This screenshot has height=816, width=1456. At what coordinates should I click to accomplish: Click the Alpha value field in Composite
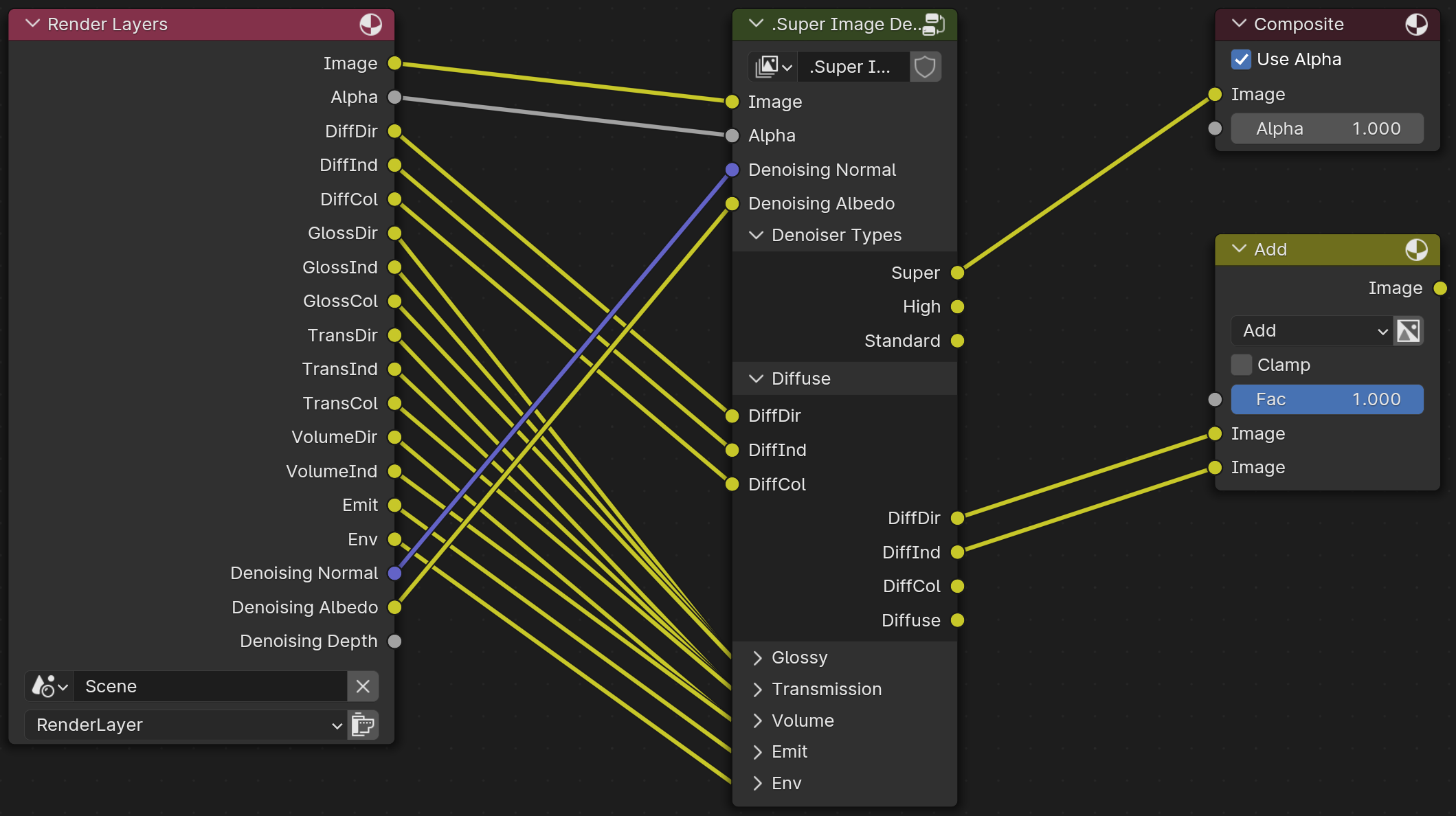click(x=1326, y=129)
